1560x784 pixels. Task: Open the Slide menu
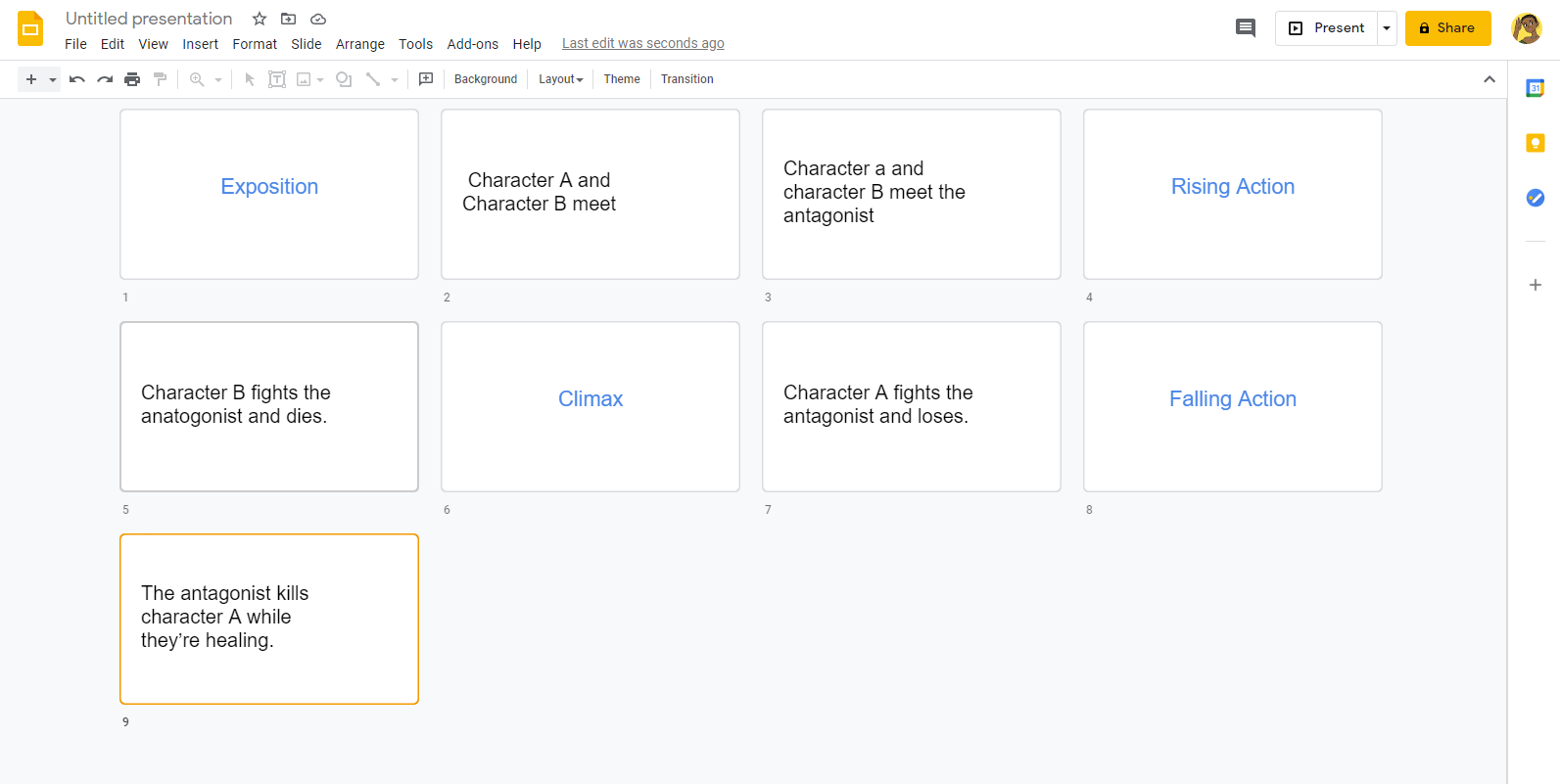pos(306,44)
